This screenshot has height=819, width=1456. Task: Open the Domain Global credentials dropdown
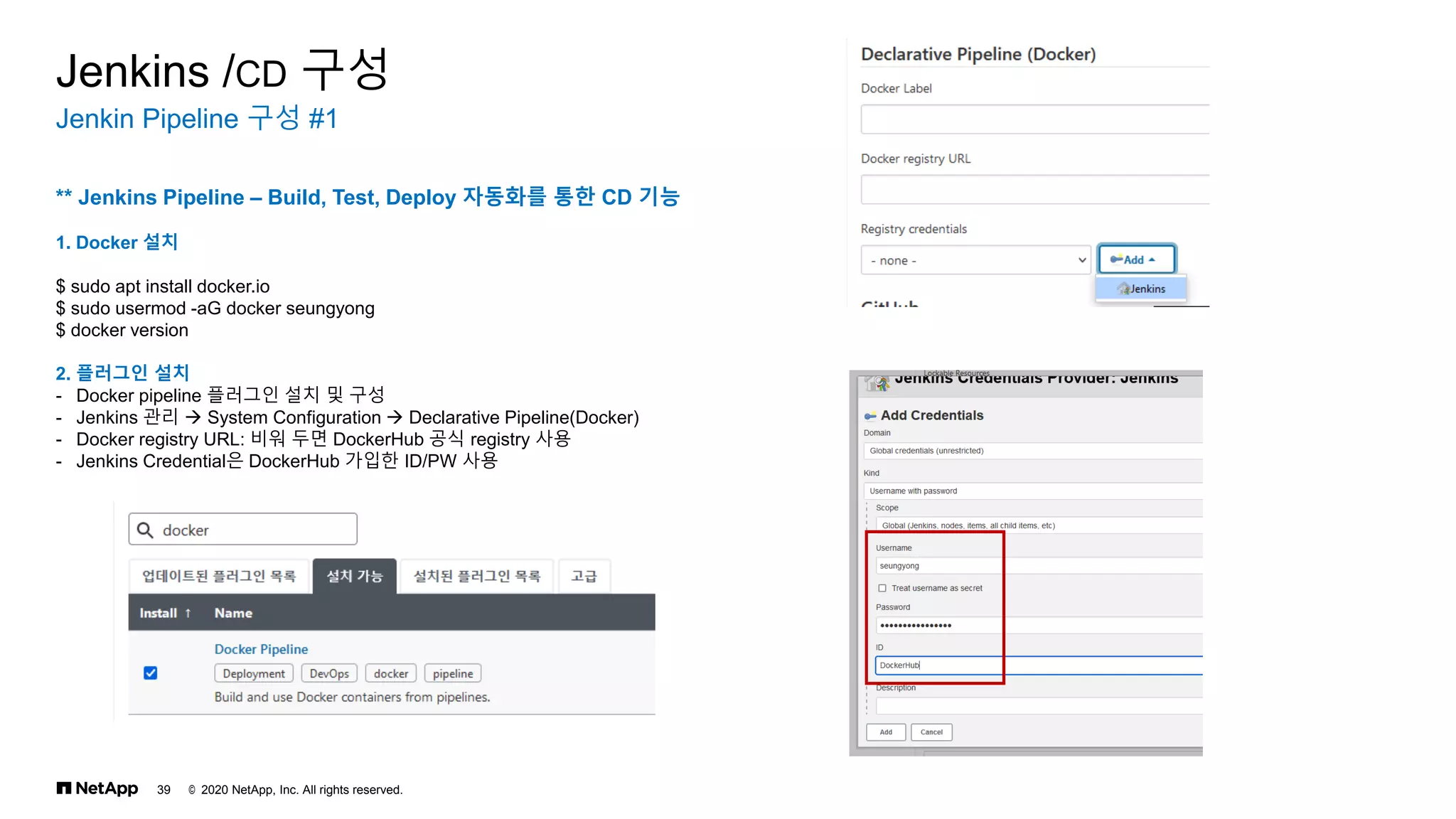1032,451
